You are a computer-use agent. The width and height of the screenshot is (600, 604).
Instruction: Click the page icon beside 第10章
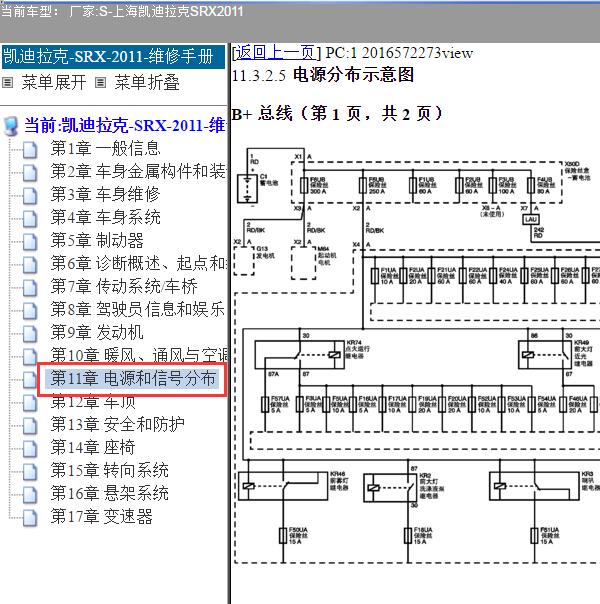tap(30, 357)
